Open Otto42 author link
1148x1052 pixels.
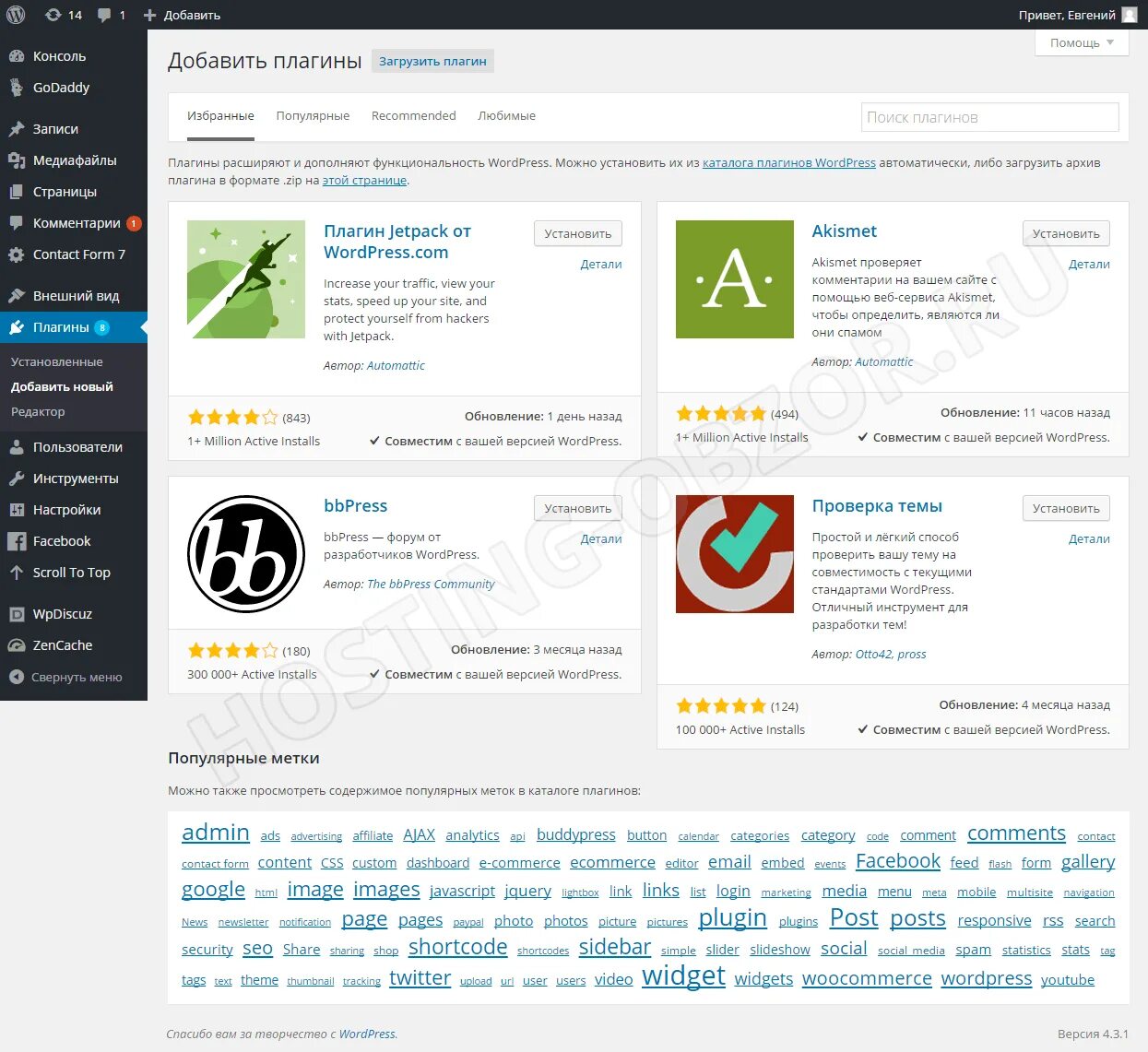873,654
